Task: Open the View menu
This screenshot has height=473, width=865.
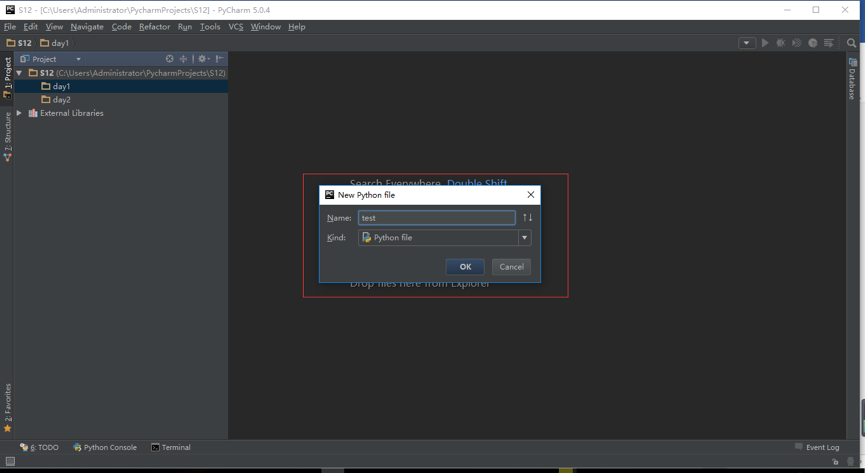Action: [x=54, y=26]
